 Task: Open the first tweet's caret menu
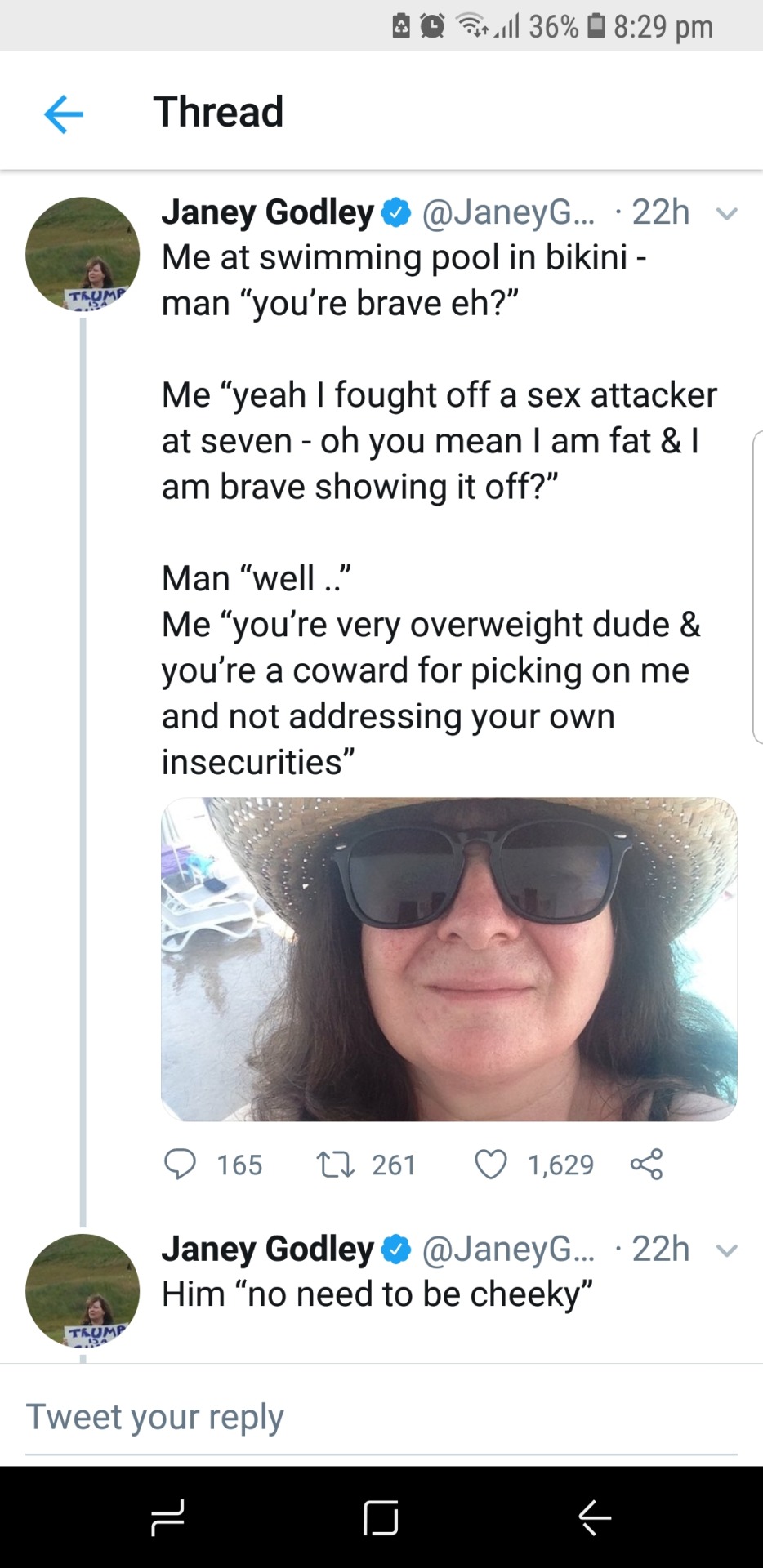pyautogui.click(x=726, y=214)
